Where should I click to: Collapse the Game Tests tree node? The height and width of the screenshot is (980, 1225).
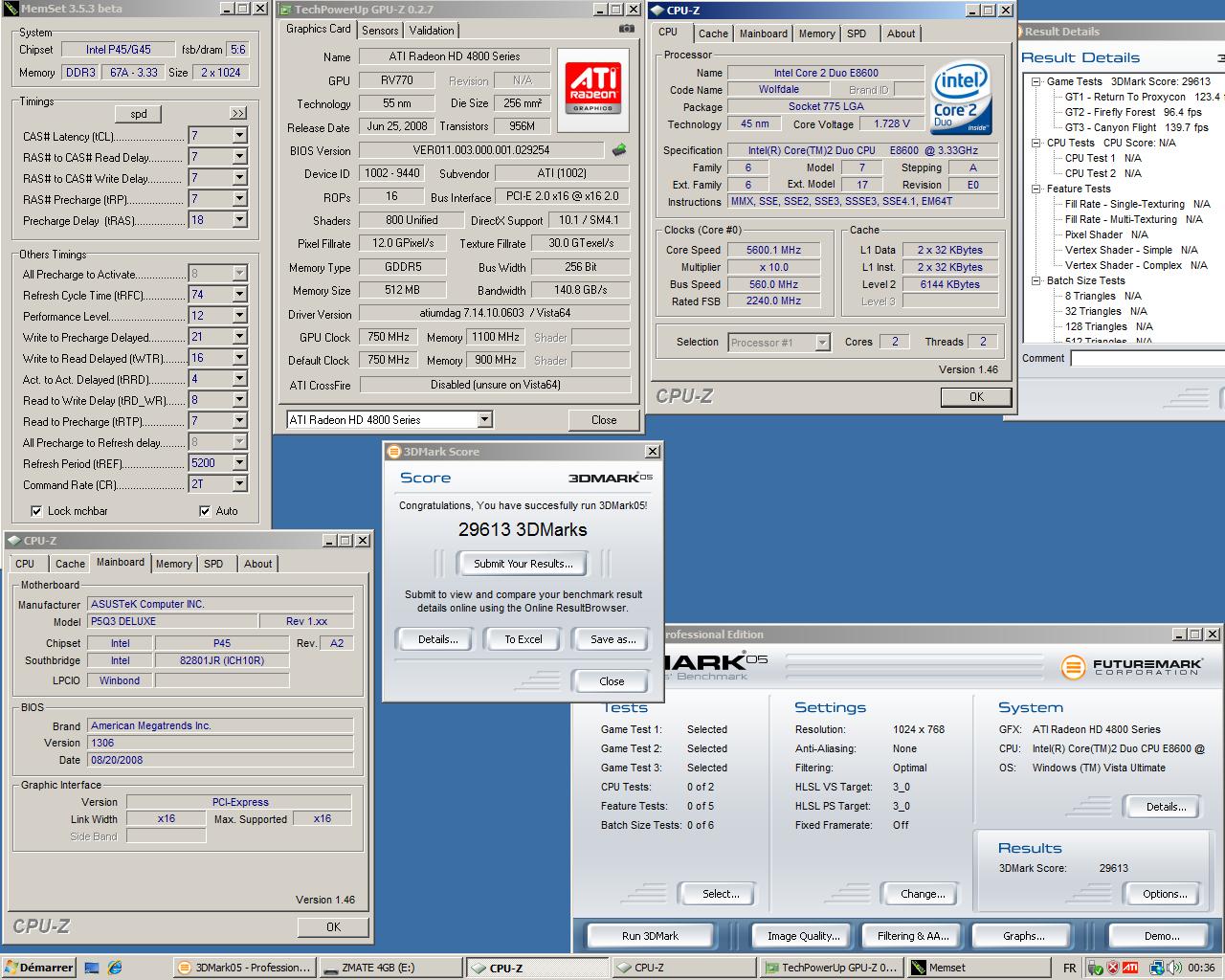1036,81
